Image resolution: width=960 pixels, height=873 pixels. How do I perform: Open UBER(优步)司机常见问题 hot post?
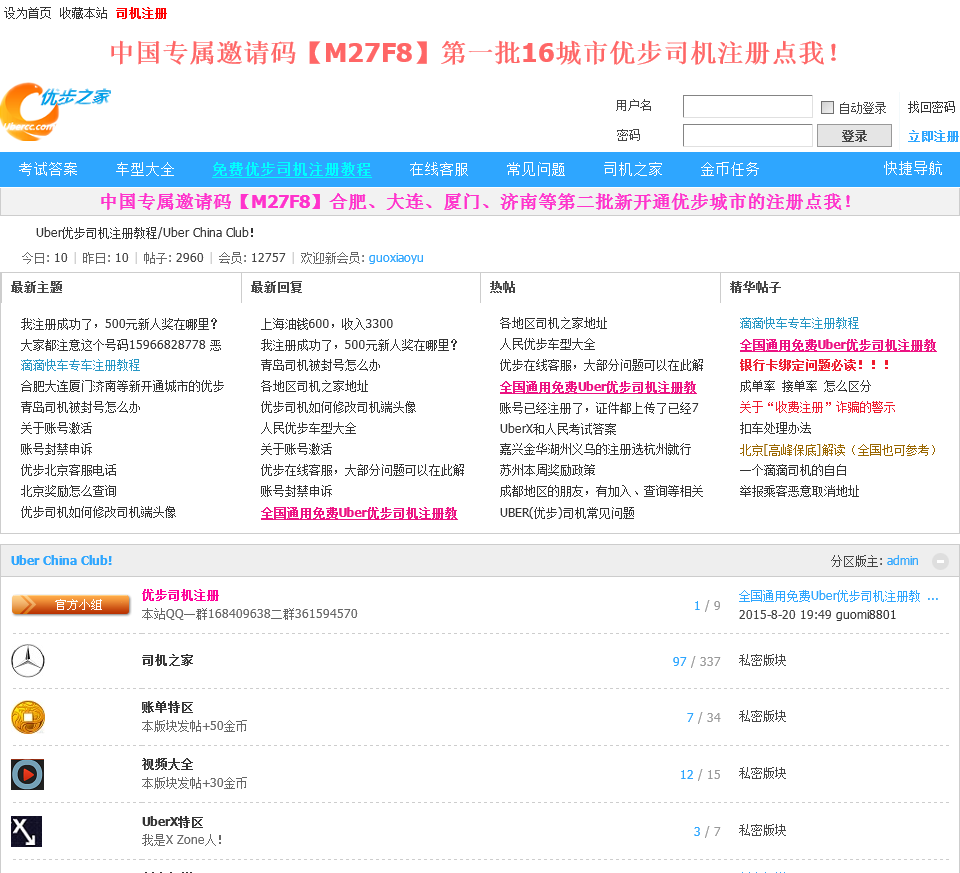[x=567, y=512]
